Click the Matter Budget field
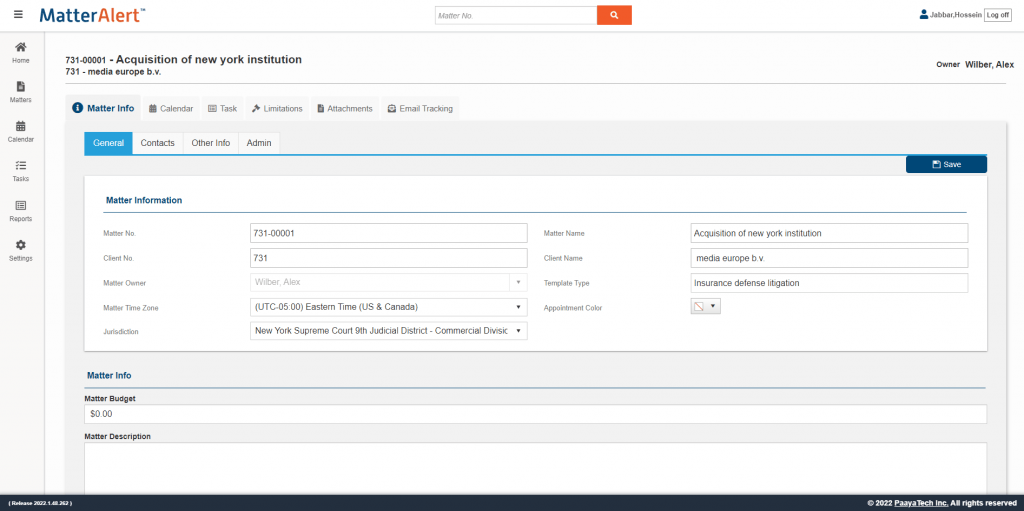 pyautogui.click(x=536, y=414)
